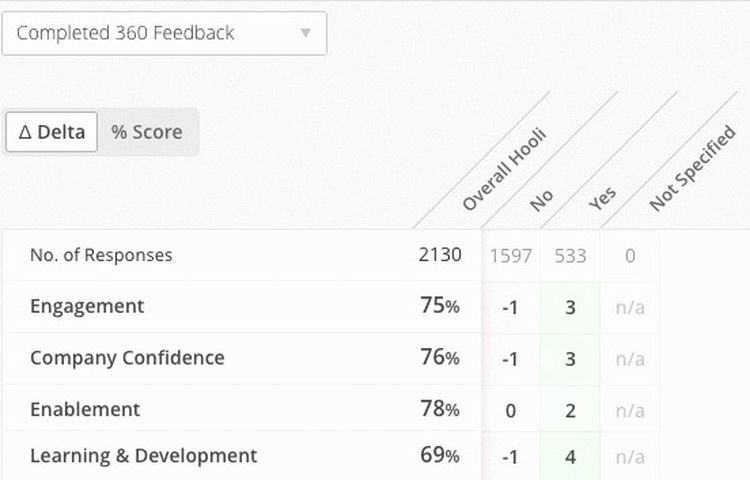Click the dropdown arrow beside Completed 360 Feedback

[x=306, y=33]
